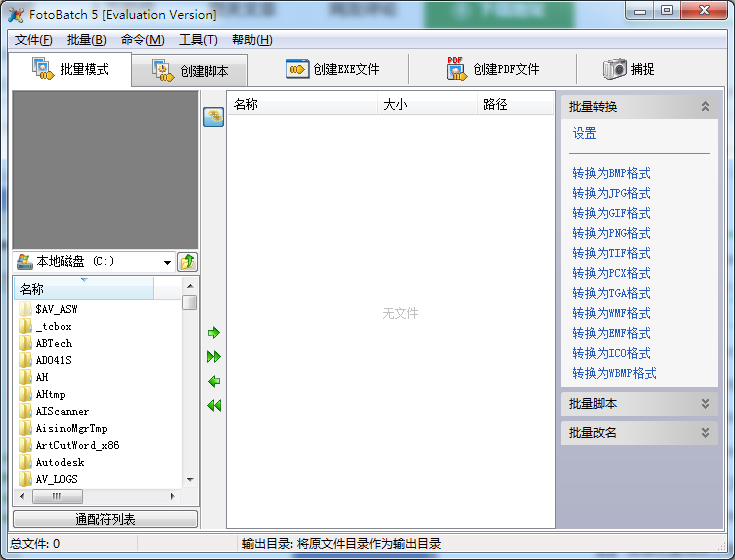Expand the 批量脚本 panel
This screenshot has width=735, height=560.
pyautogui.click(x=705, y=403)
